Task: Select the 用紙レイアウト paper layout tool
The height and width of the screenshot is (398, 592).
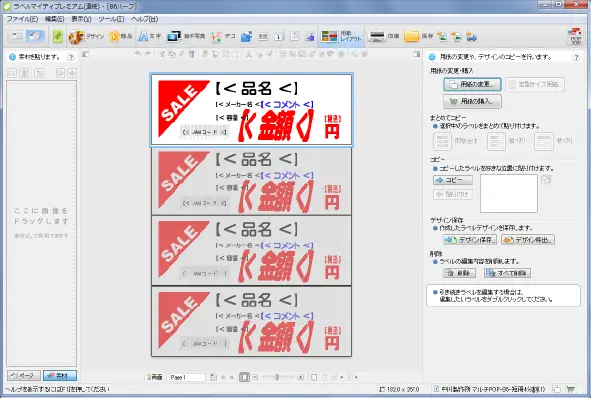Action: 341,37
